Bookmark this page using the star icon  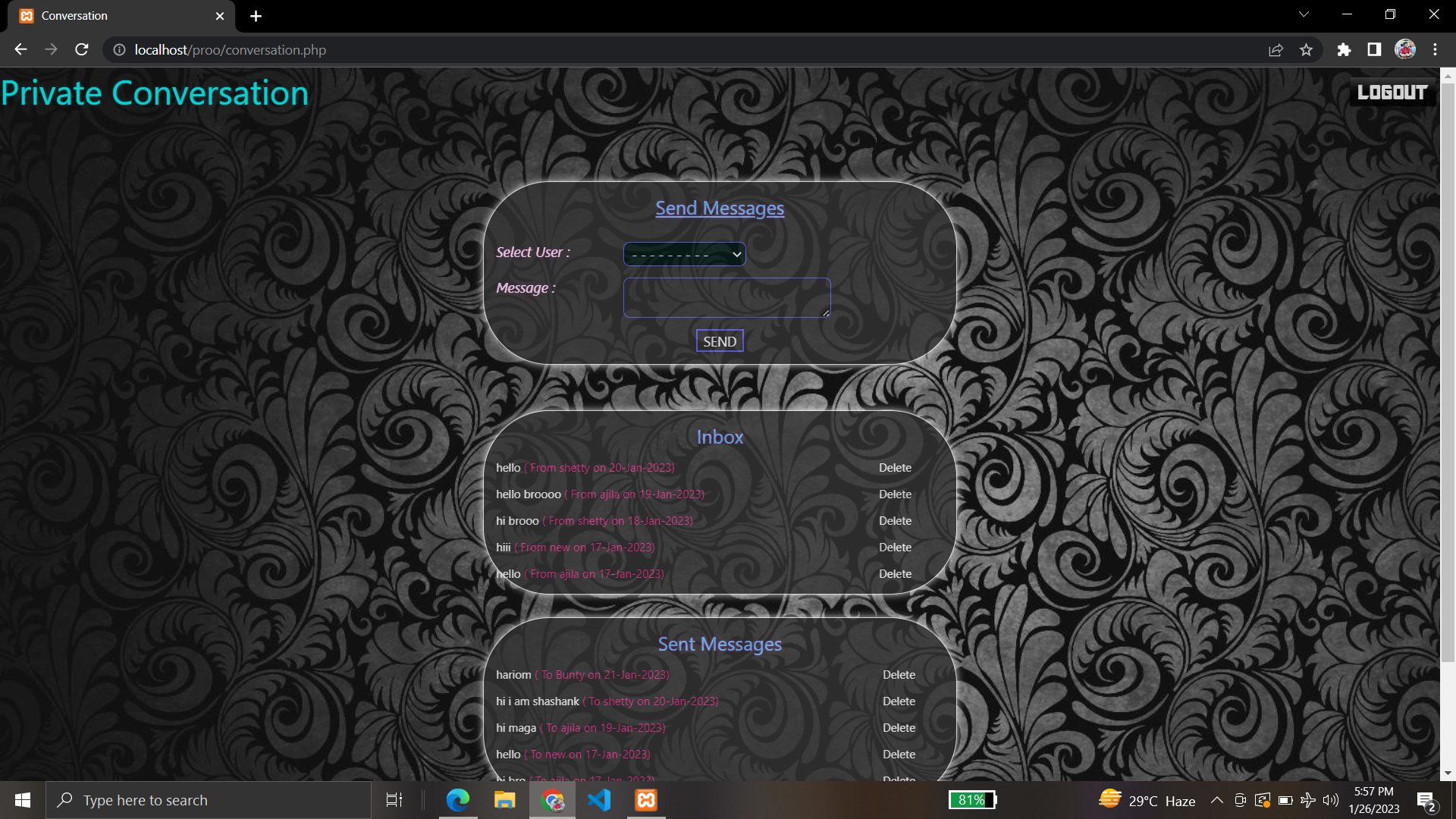tap(1307, 49)
